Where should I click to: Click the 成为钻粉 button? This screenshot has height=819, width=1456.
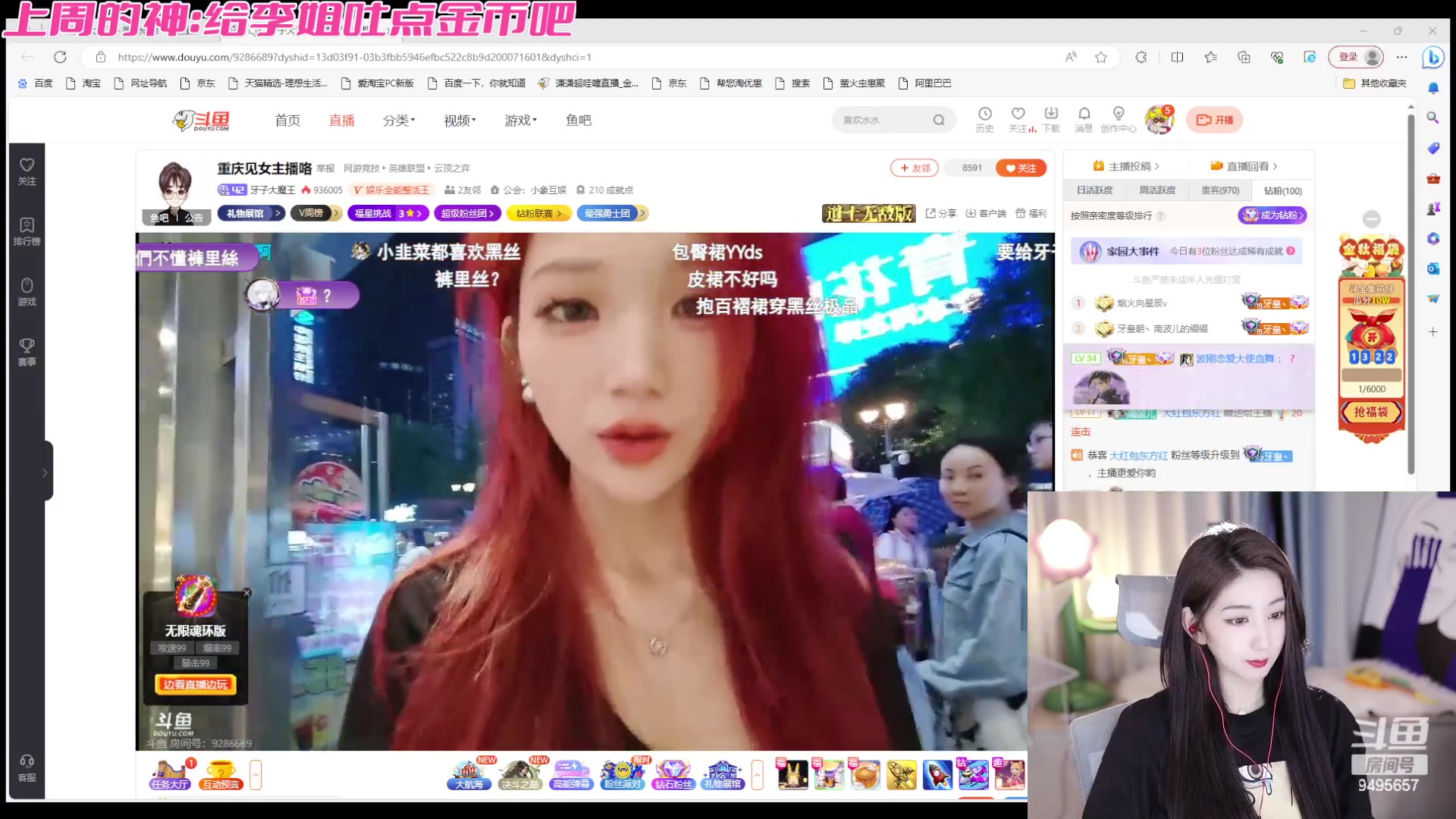click(1272, 215)
